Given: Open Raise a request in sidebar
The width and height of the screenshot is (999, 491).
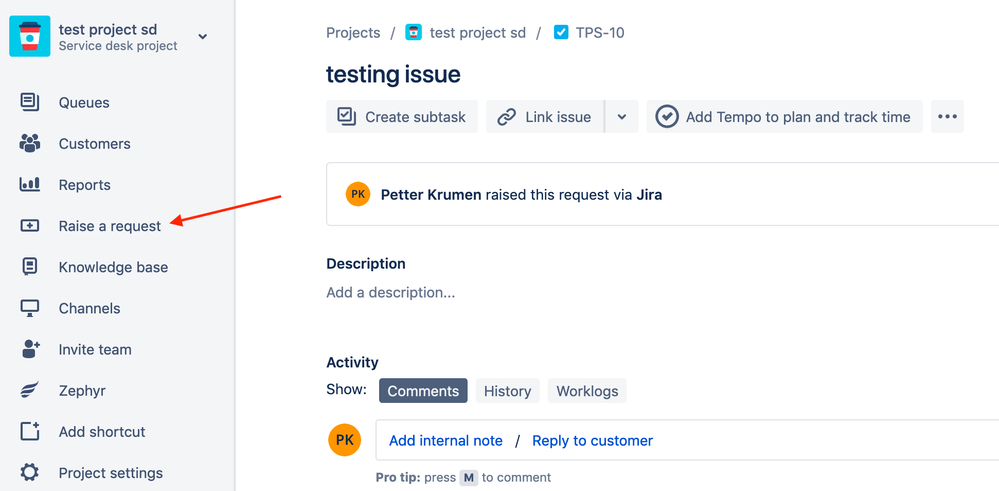Looking at the screenshot, I should pyautogui.click(x=109, y=226).
